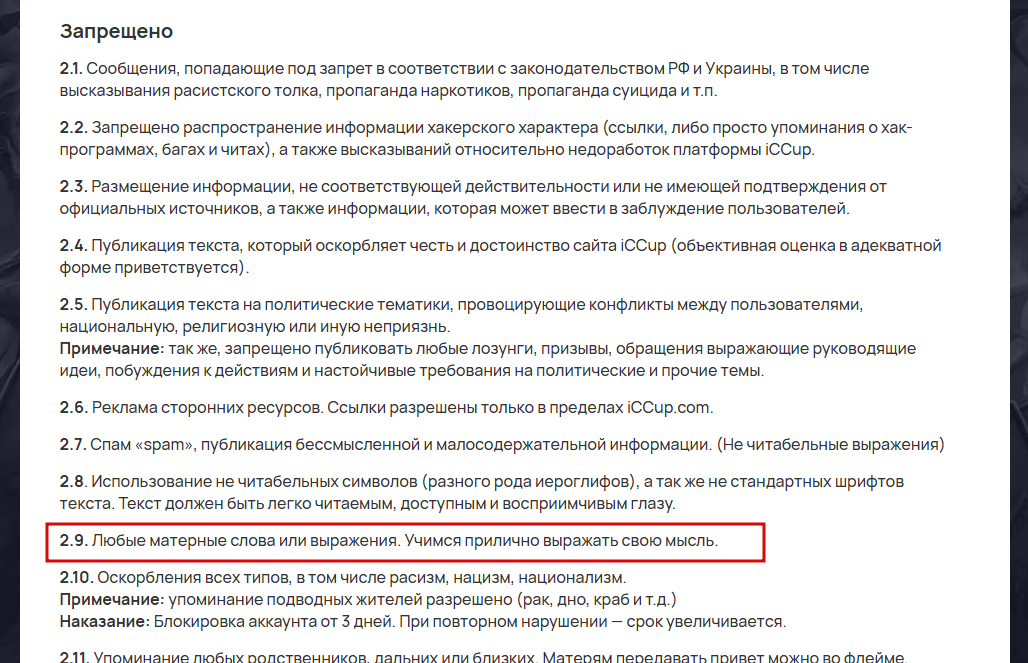Click the bold rule number 2.3.

[73, 186]
